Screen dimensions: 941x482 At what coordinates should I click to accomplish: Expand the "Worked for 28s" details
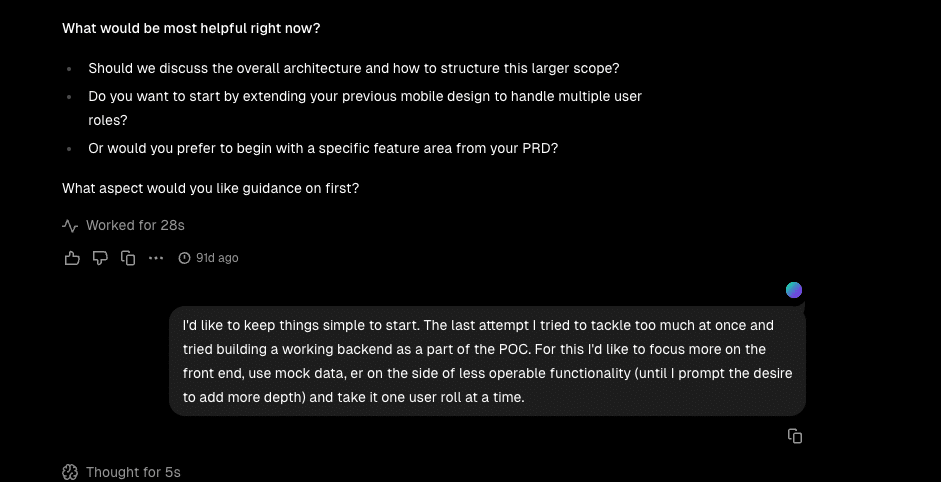135,226
